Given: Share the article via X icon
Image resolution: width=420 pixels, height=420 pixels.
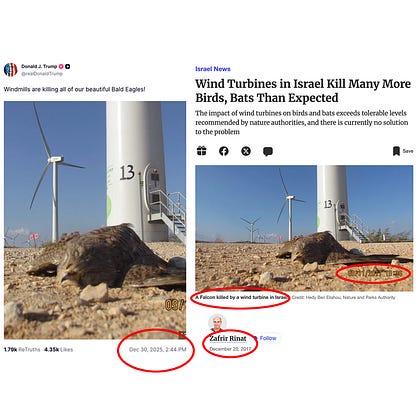Looking at the screenshot, I should click(x=246, y=151).
